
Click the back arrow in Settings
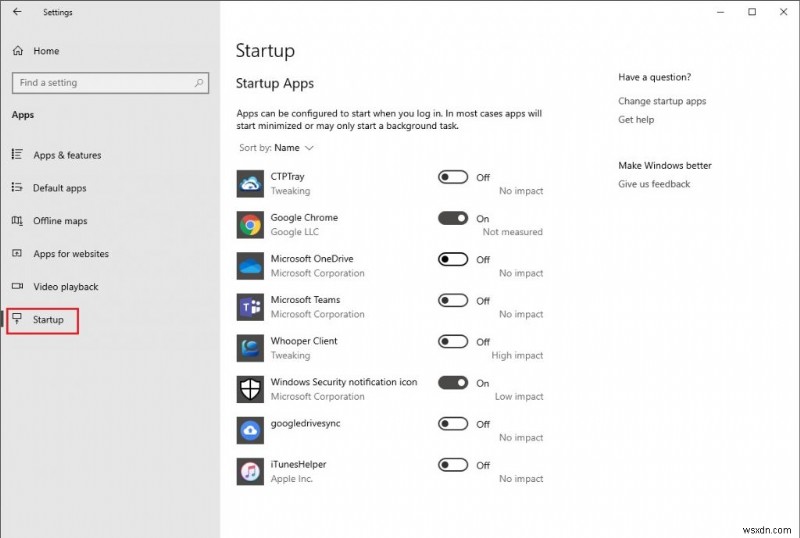coord(17,12)
